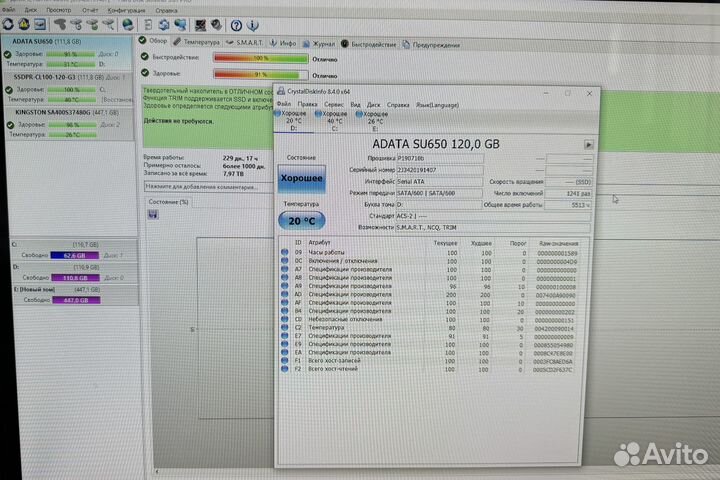Viewport: 720px width, 480px height.
Task: Click the yellow warning triangle toolbar icon
Action: pyautogui.click(x=24, y=24)
